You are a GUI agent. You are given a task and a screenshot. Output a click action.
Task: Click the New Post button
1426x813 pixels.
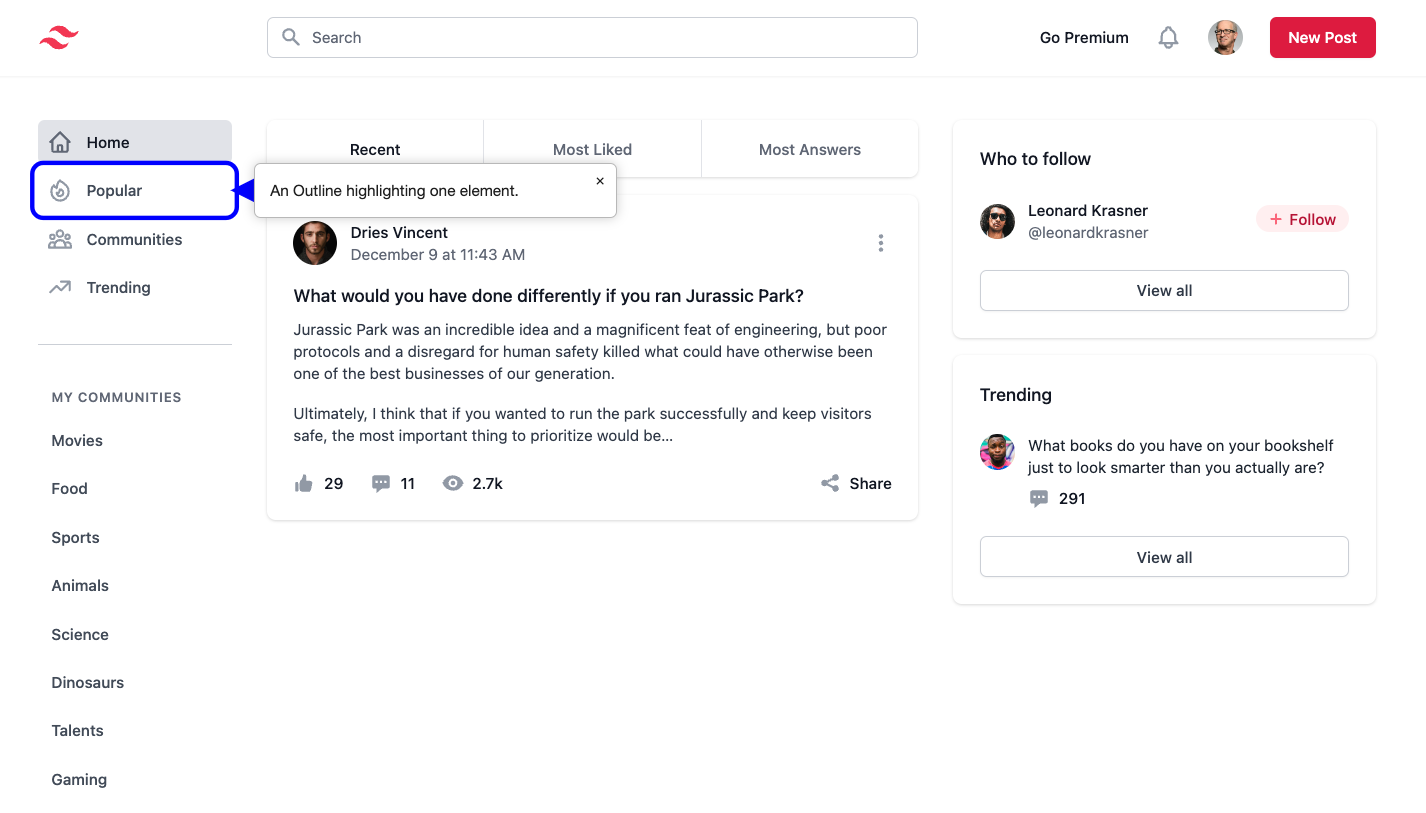click(1322, 38)
